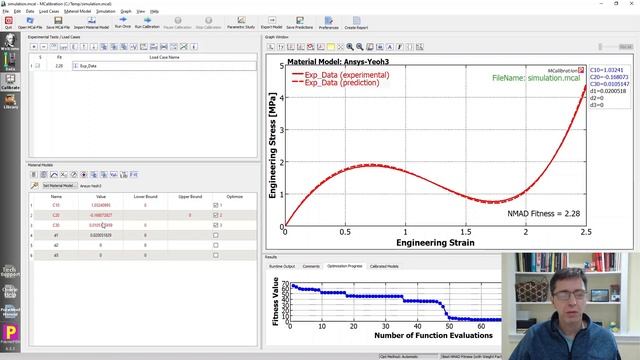Select the Optimization Progress tab
Screen dimensions: 640x360
point(344,266)
